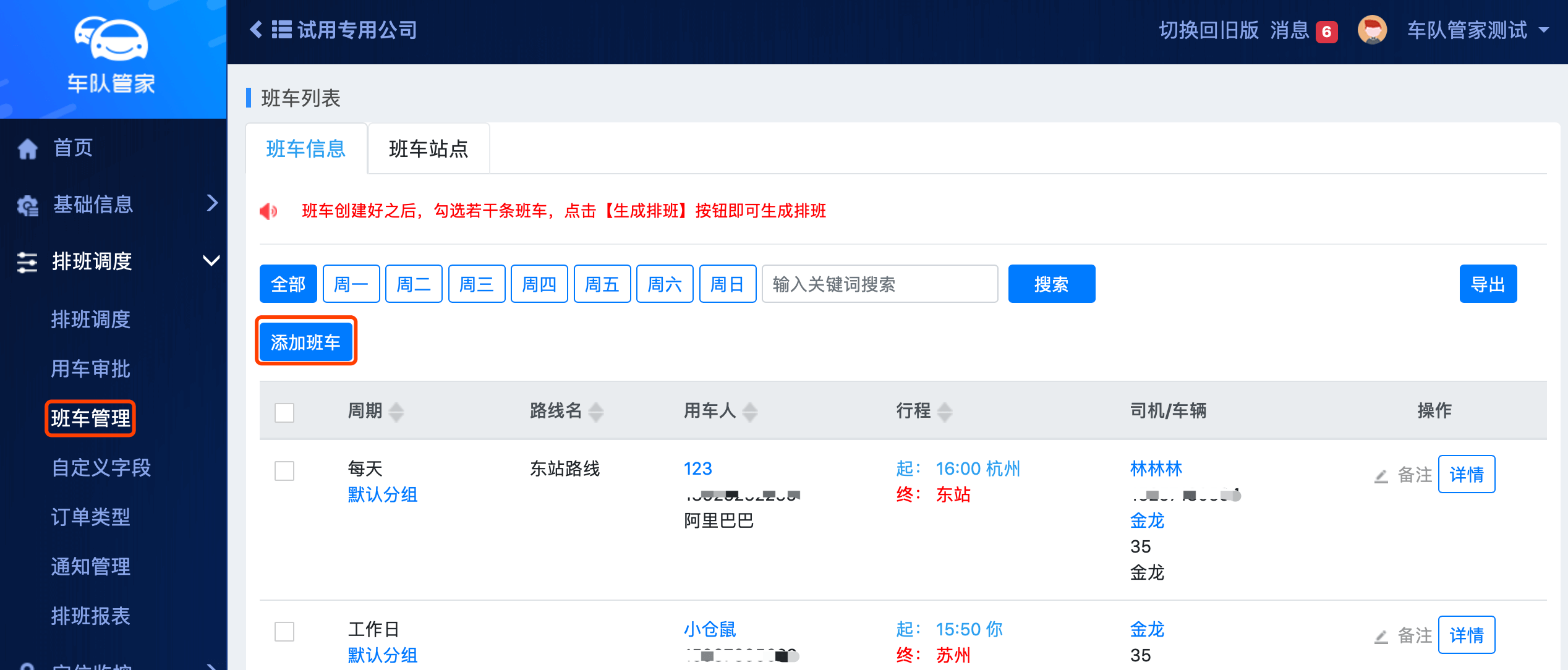Open 用车审批 in sidebar menu

pos(90,369)
